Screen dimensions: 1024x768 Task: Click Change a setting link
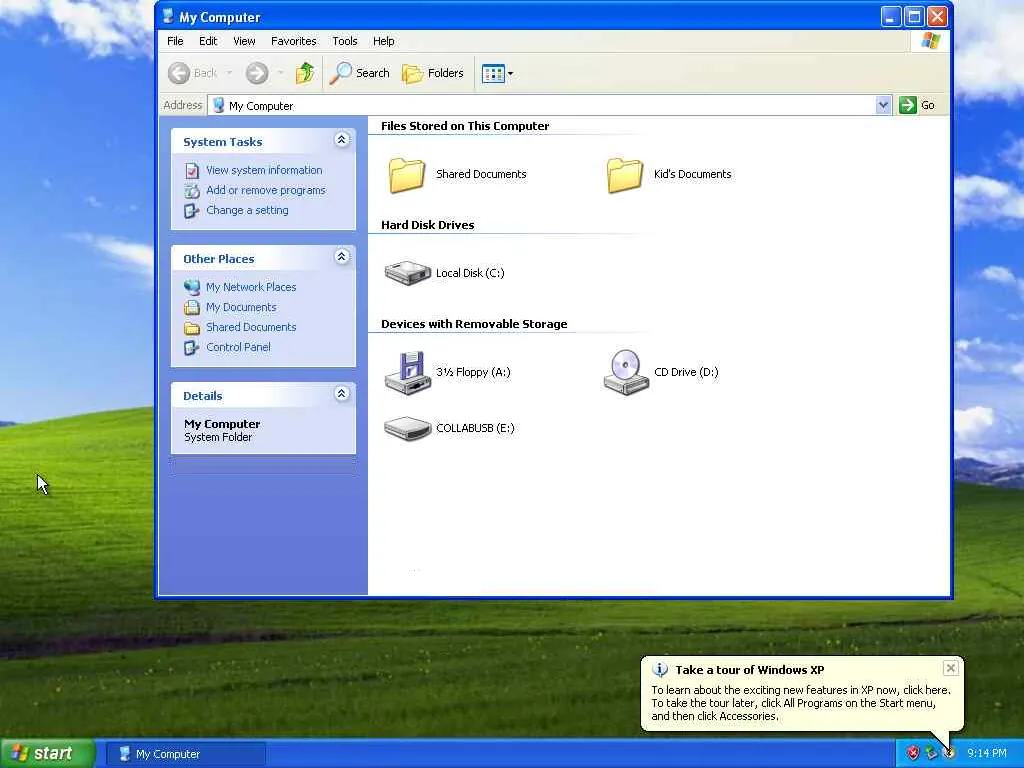pos(247,210)
